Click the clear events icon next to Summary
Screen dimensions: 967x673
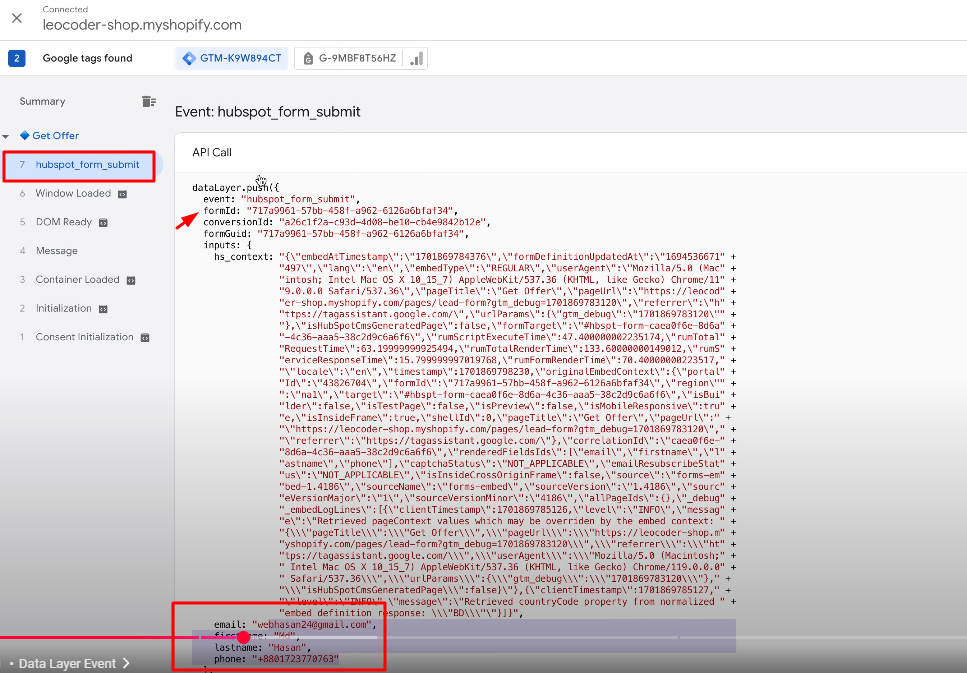click(149, 101)
